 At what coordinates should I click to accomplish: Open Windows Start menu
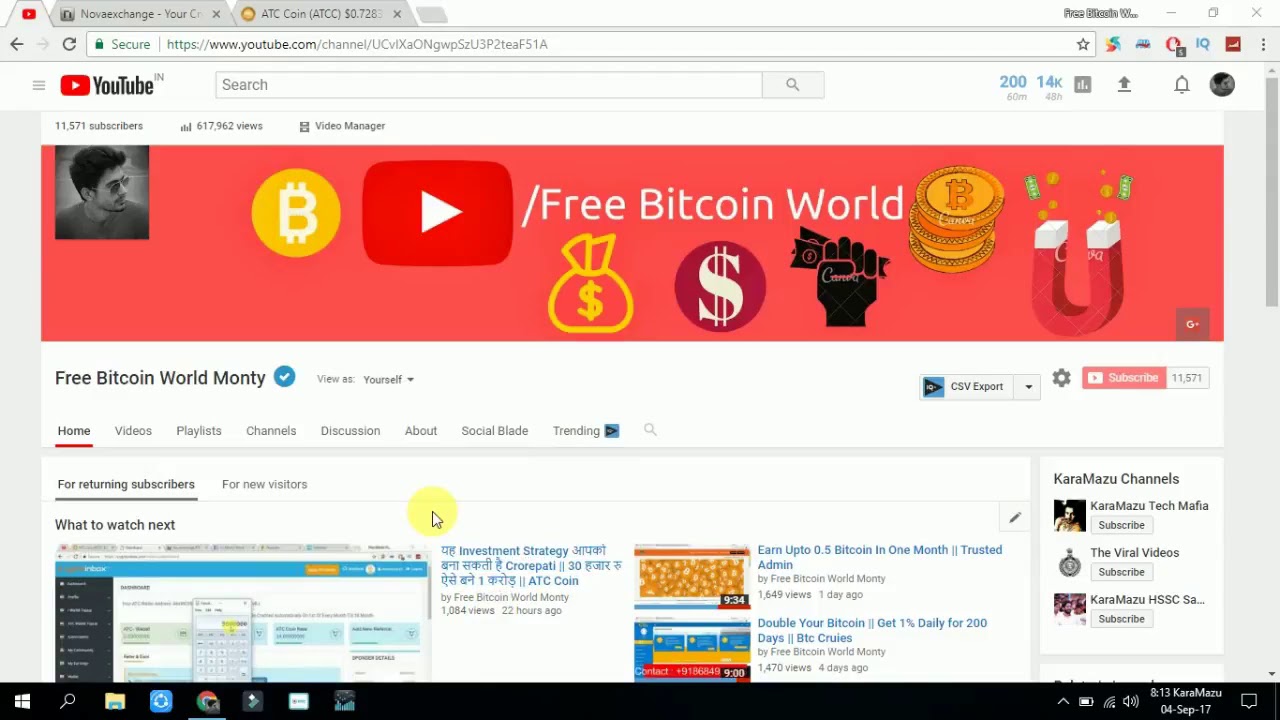click(22, 702)
